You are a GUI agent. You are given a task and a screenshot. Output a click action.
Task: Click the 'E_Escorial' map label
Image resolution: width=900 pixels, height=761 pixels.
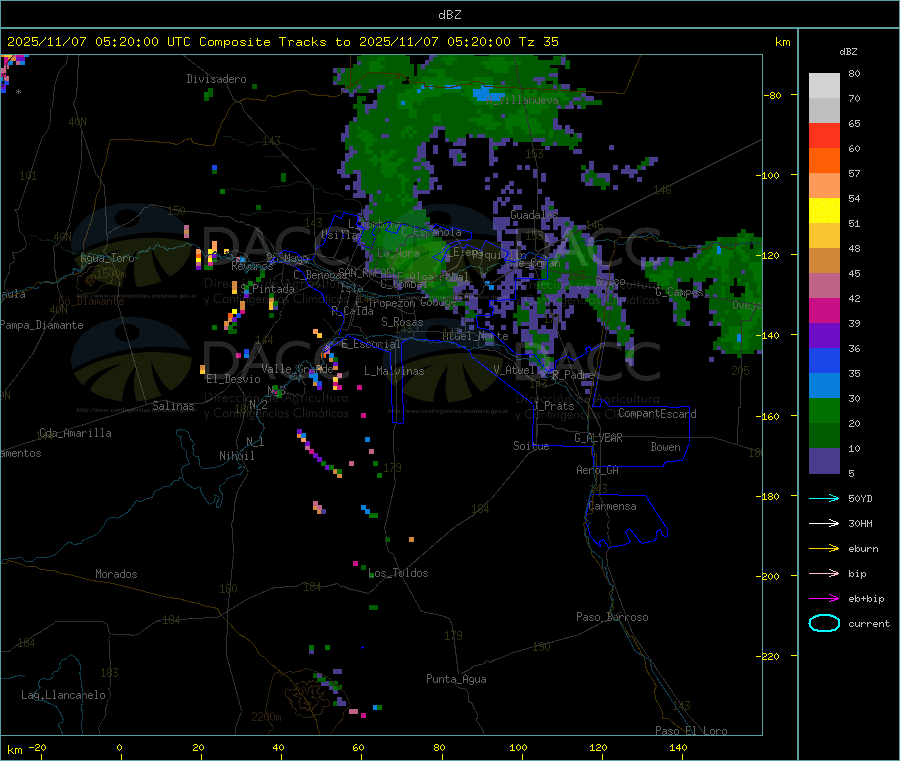tap(371, 344)
